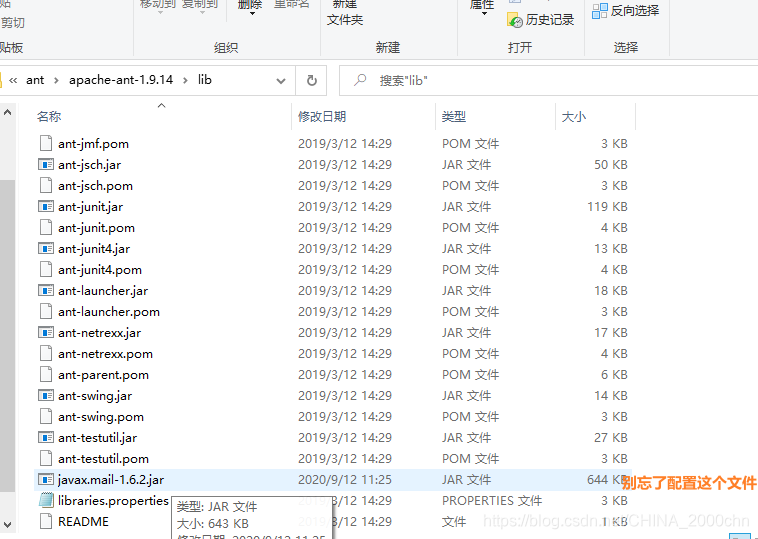Expand the chevron after ant in the path
758x539 pixels.
56,81
